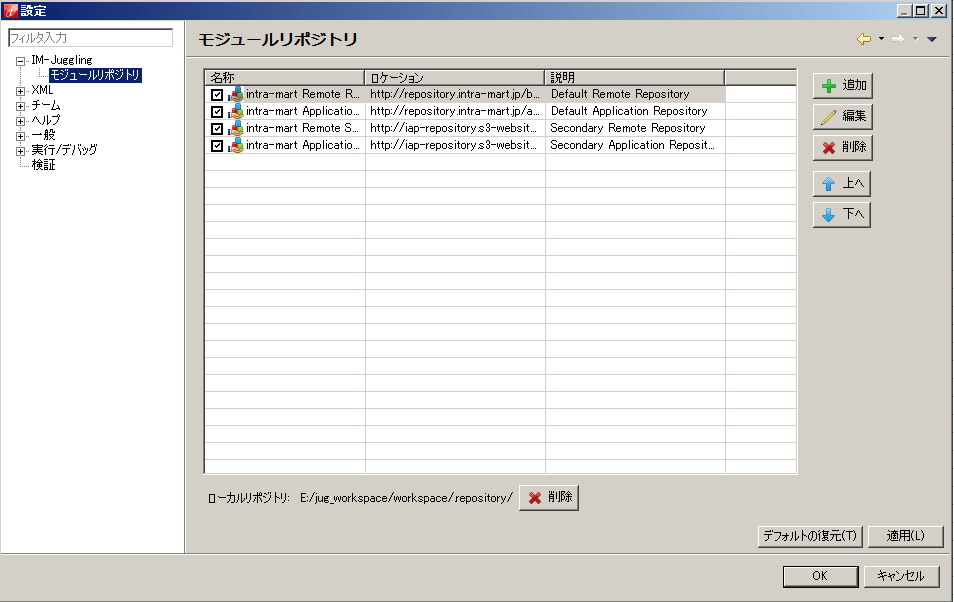The image size is (954, 602).
Task: Expand the ヘルプ tree node
Action: click(x=21, y=121)
